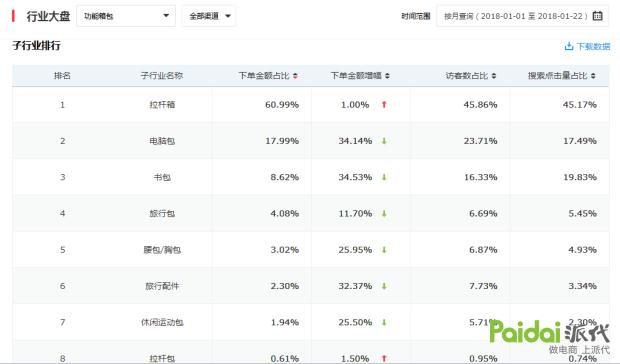Click the 行业大盘 page title

point(48,16)
